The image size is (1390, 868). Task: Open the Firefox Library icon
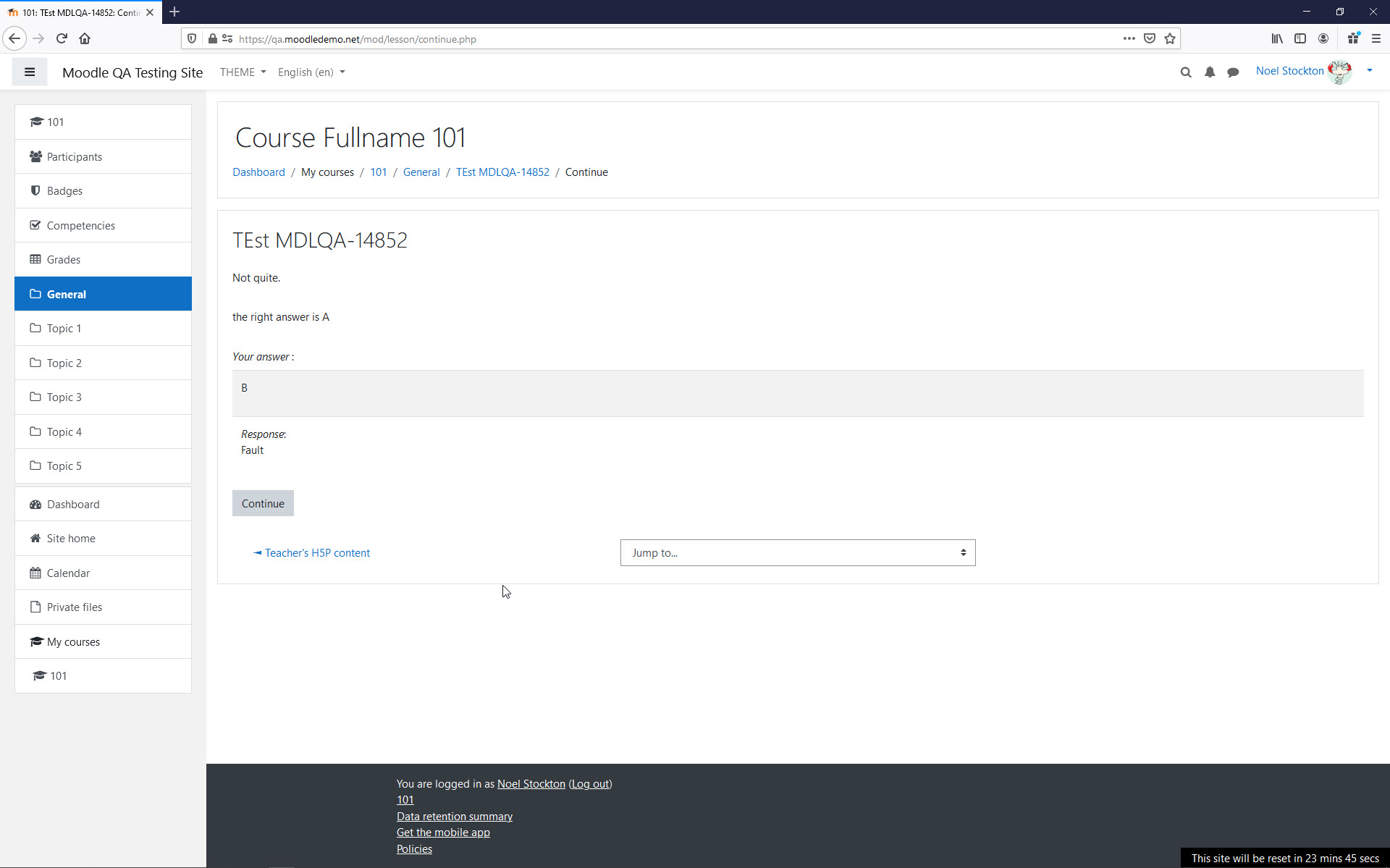point(1277,38)
